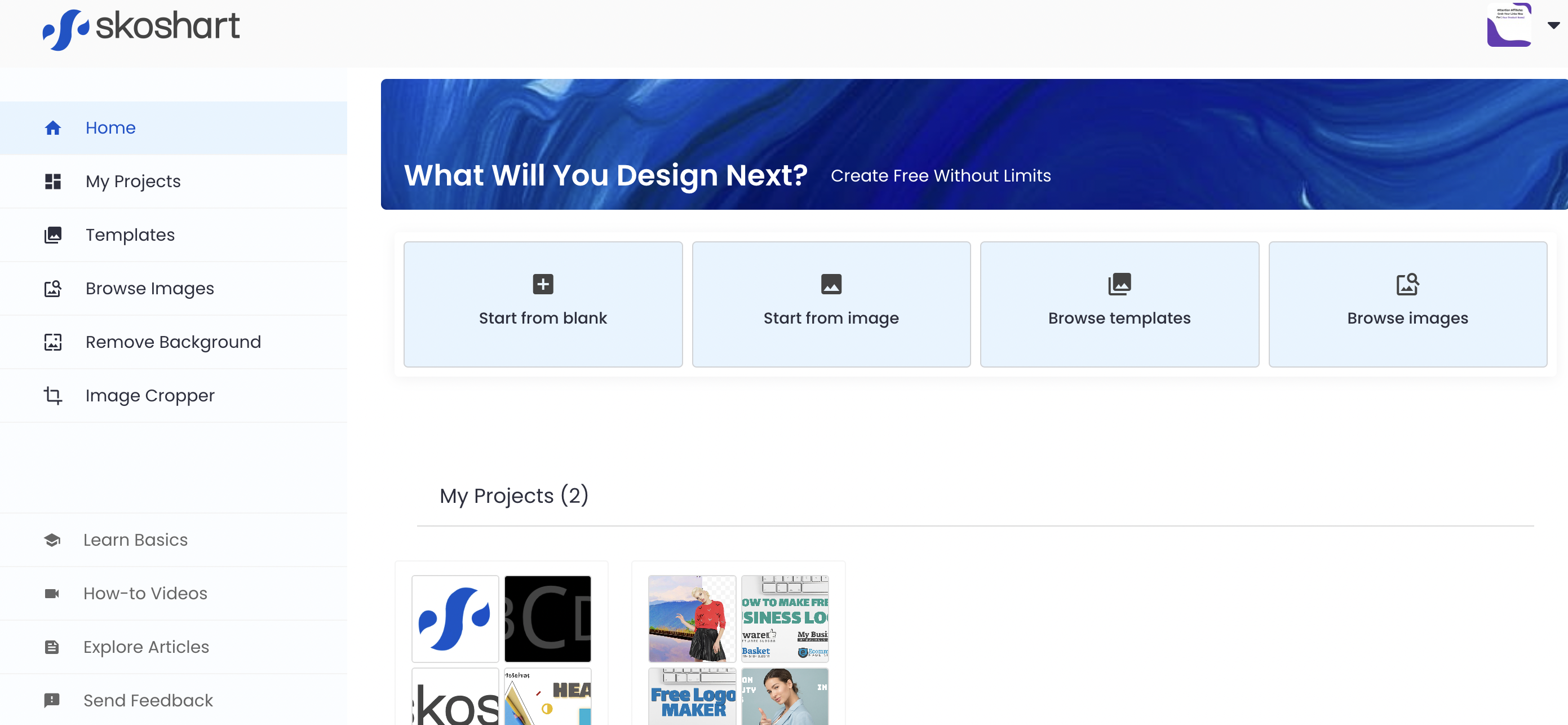Image resolution: width=1568 pixels, height=725 pixels.
Task: Select Home in the sidebar
Action: tap(174, 128)
